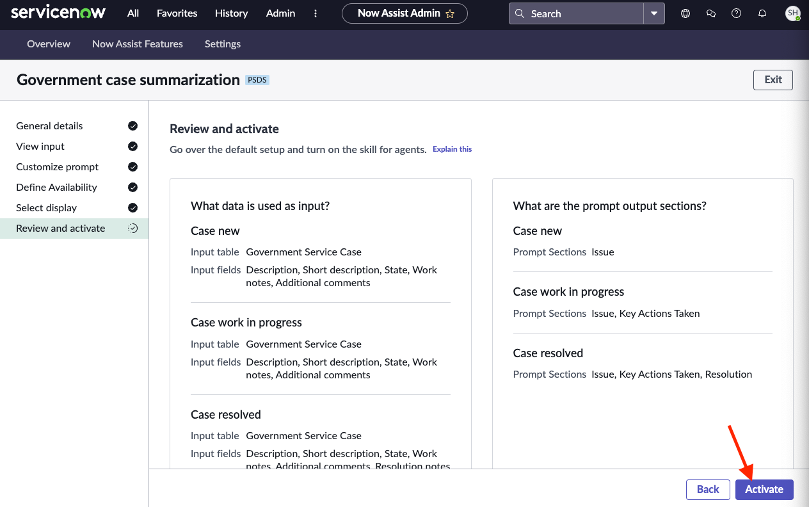The image size is (810, 508).
Task: Click 'Issue, Key Actions Taken, Resolution' text
Action: click(672, 374)
